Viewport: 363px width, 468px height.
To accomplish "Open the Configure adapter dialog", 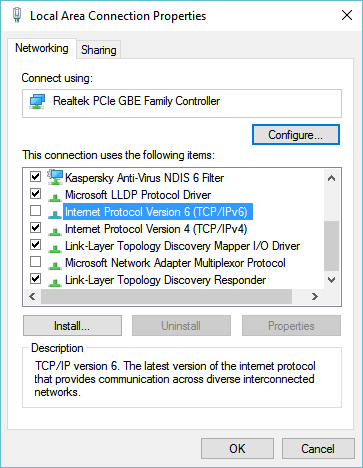I will click(296, 135).
